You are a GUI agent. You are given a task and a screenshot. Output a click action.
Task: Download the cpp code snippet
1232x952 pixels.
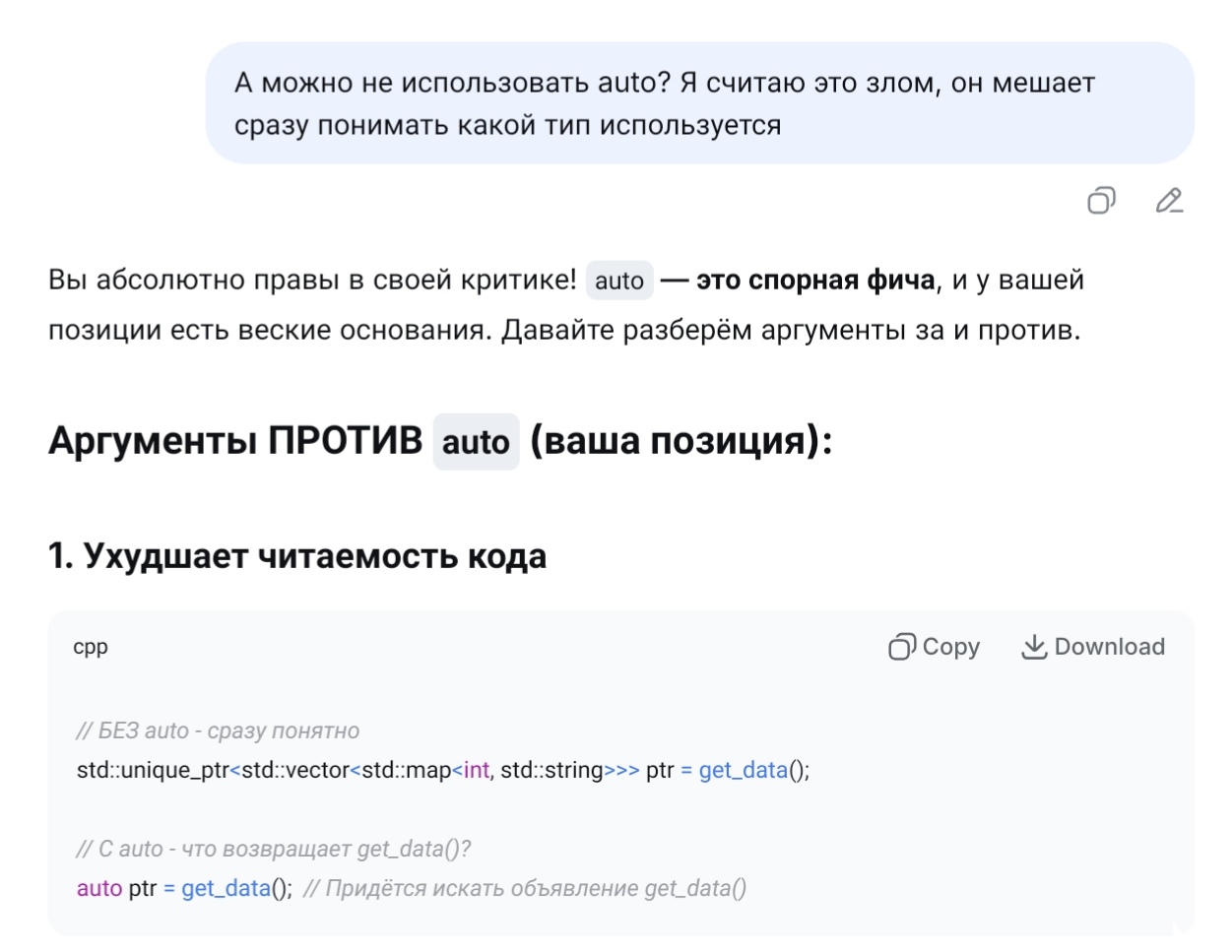pos(1092,647)
